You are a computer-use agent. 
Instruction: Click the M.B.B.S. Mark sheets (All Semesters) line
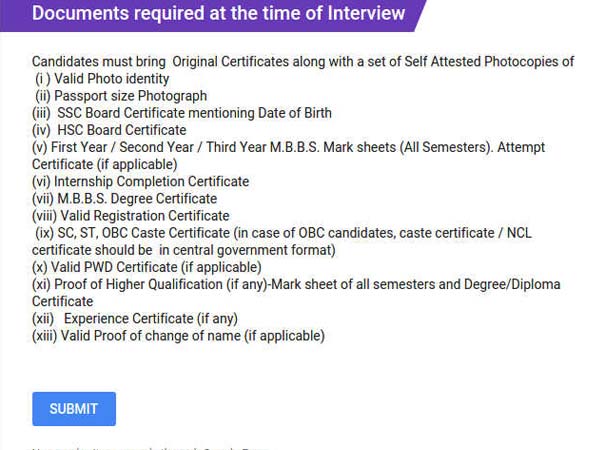[289, 147]
